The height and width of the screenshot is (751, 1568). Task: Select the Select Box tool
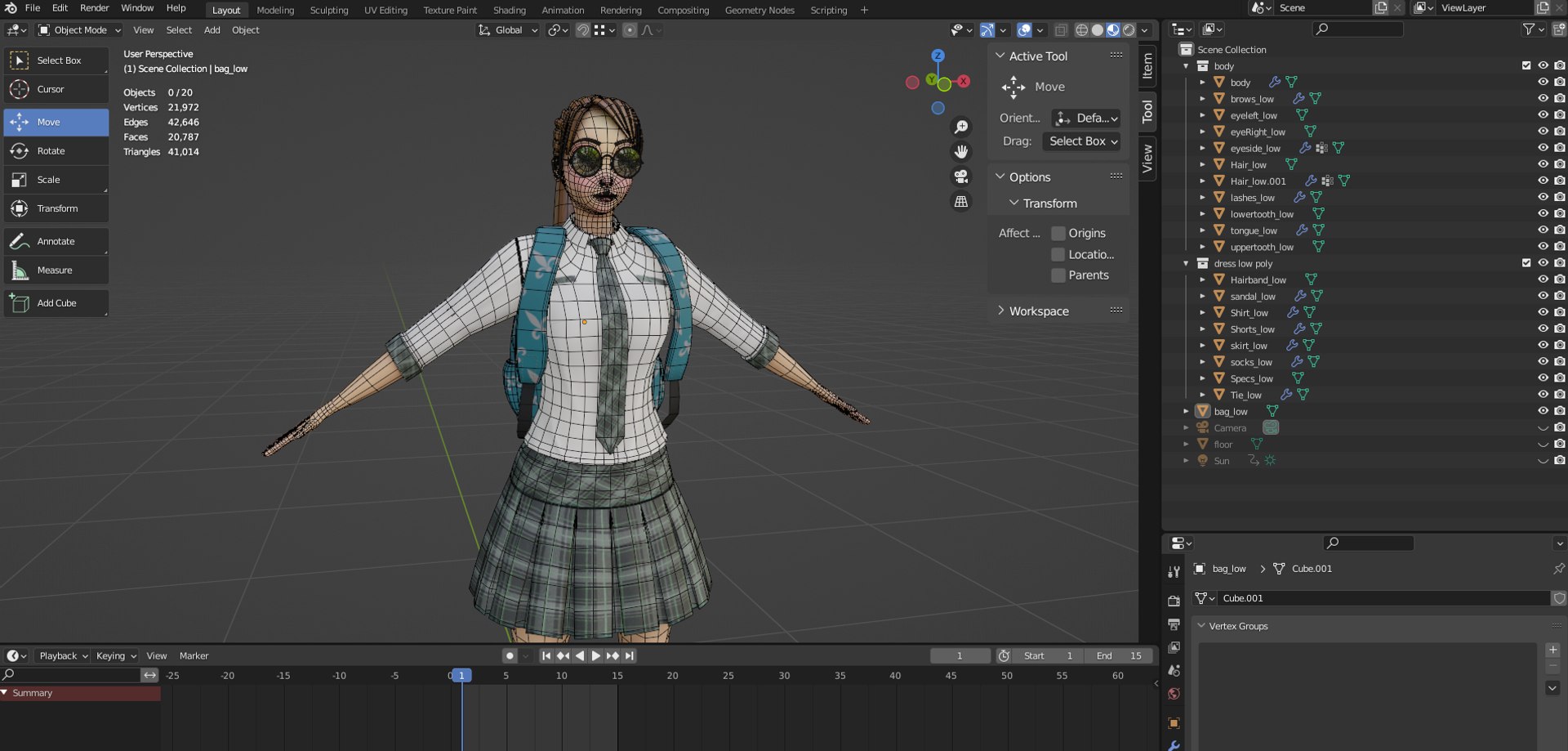(56, 60)
